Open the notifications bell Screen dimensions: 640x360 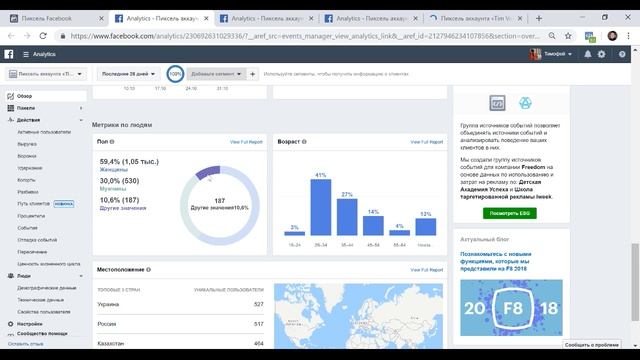coord(587,54)
